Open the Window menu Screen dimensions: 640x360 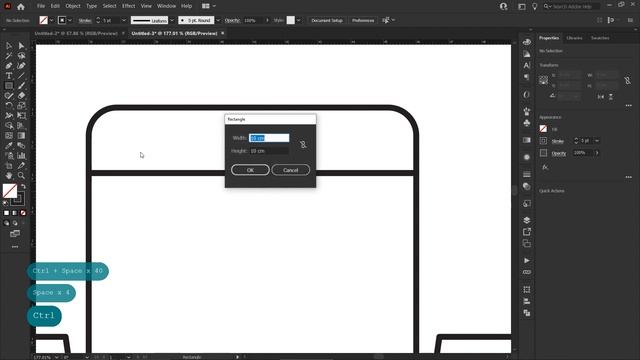pyautogui.click(x=167, y=6)
